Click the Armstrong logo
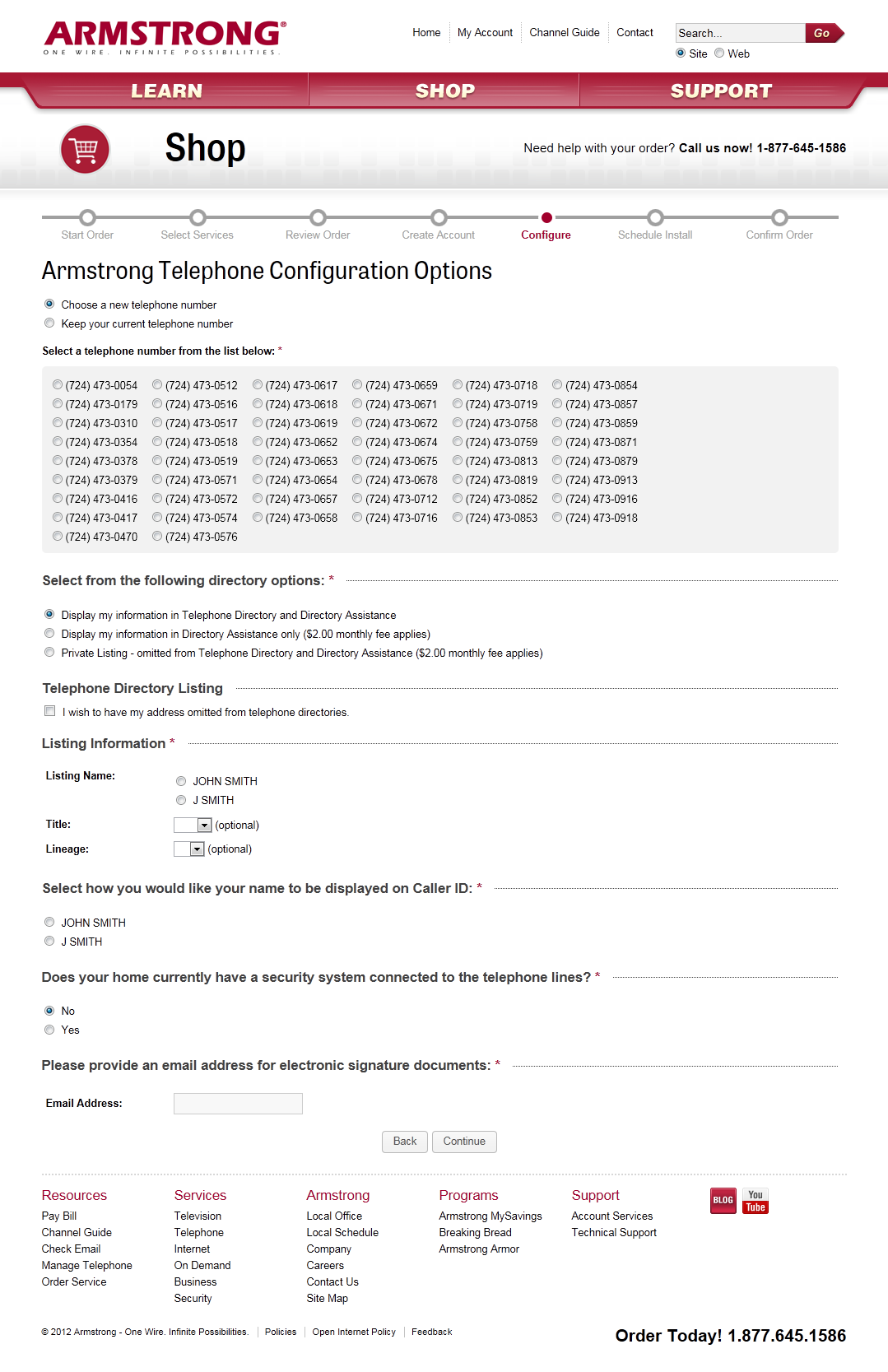 (165, 38)
